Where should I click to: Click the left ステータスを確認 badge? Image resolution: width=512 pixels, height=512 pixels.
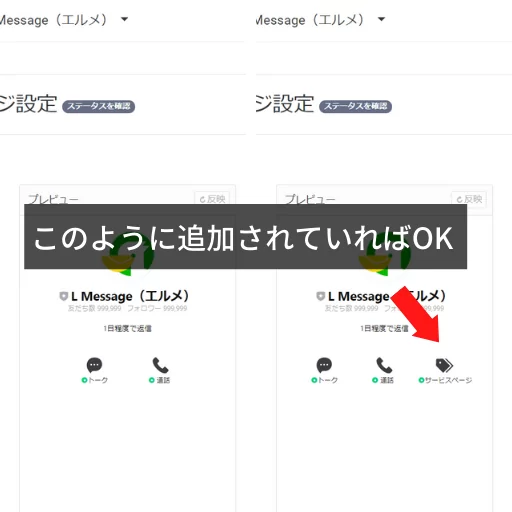(99, 106)
